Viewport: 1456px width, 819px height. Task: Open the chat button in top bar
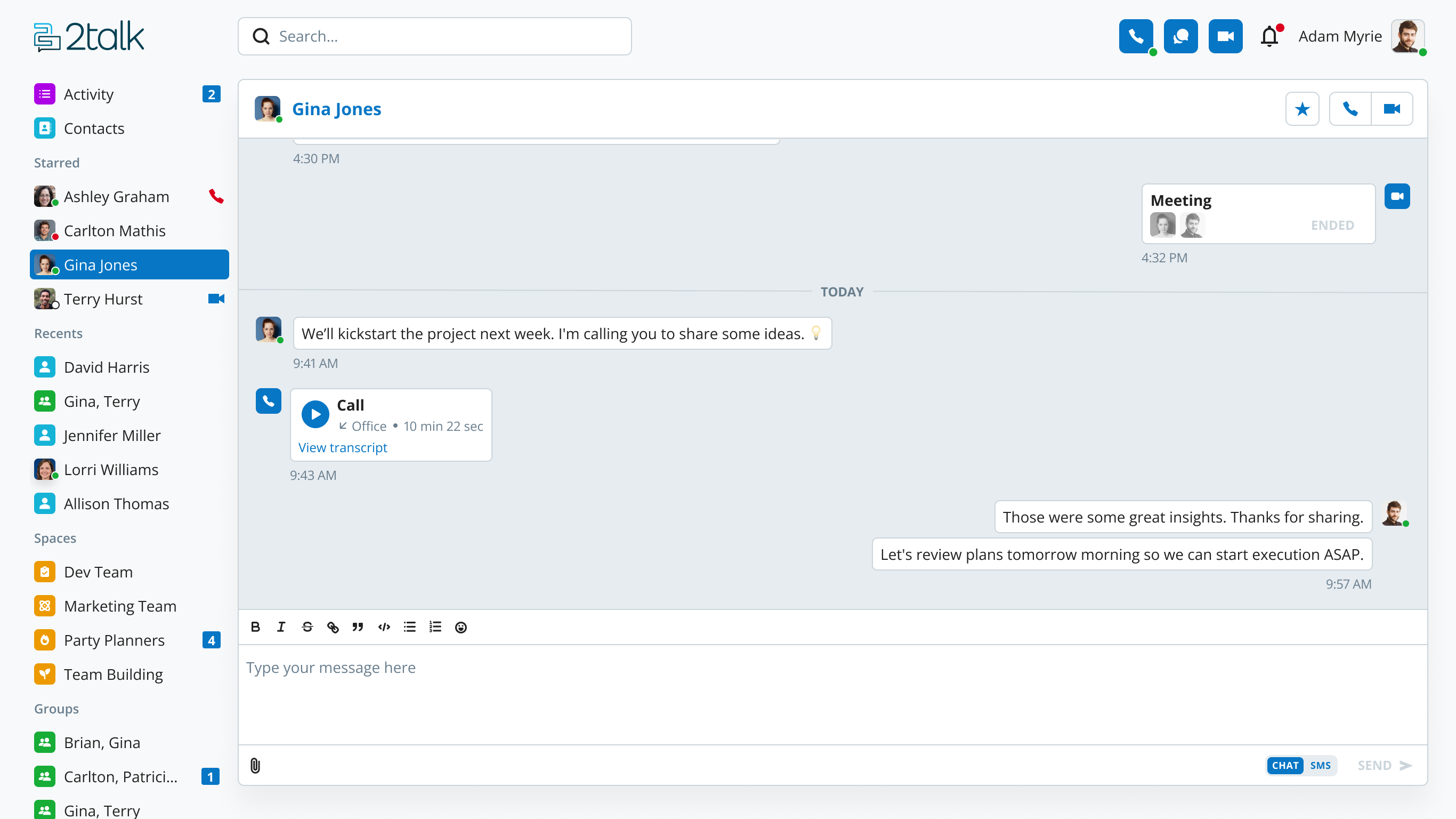pos(1180,36)
